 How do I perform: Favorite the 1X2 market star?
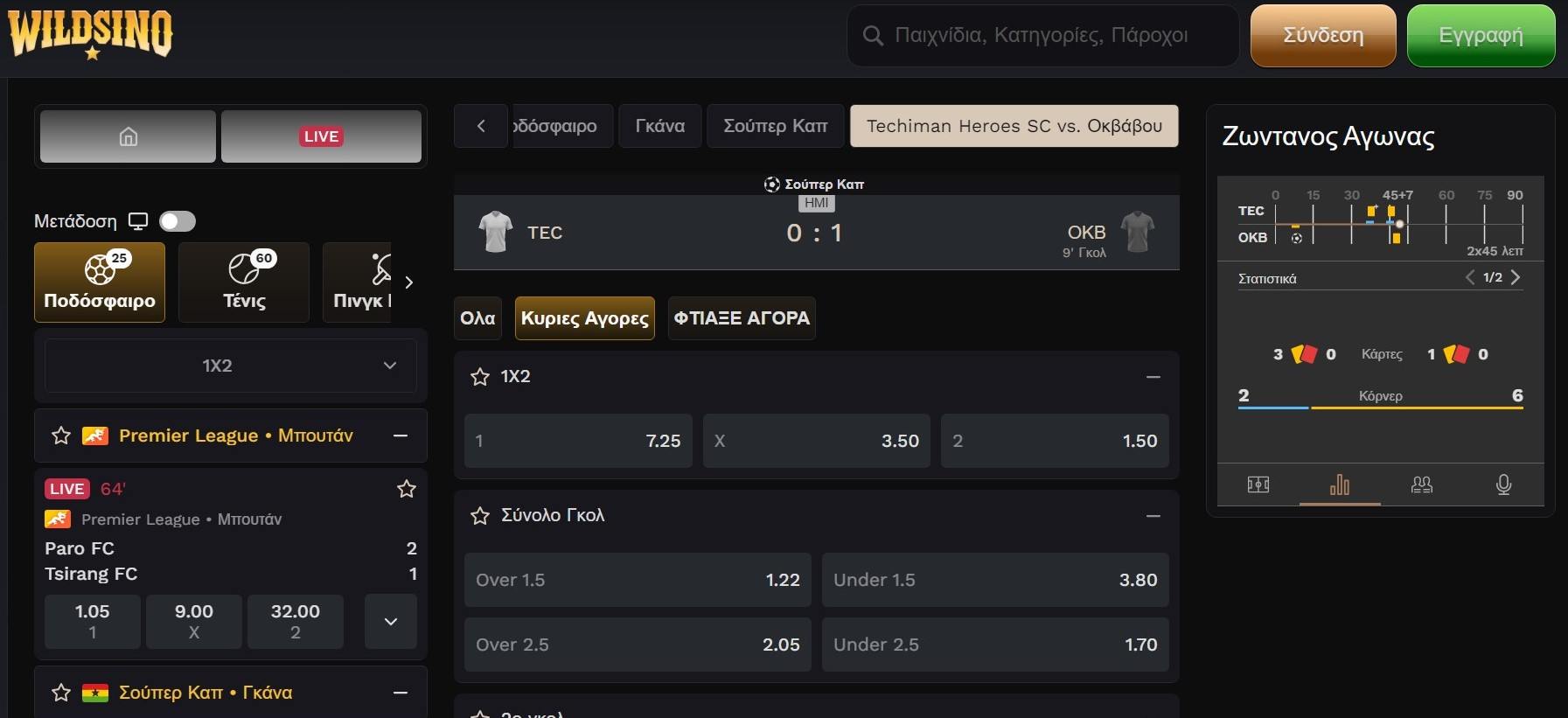(480, 377)
